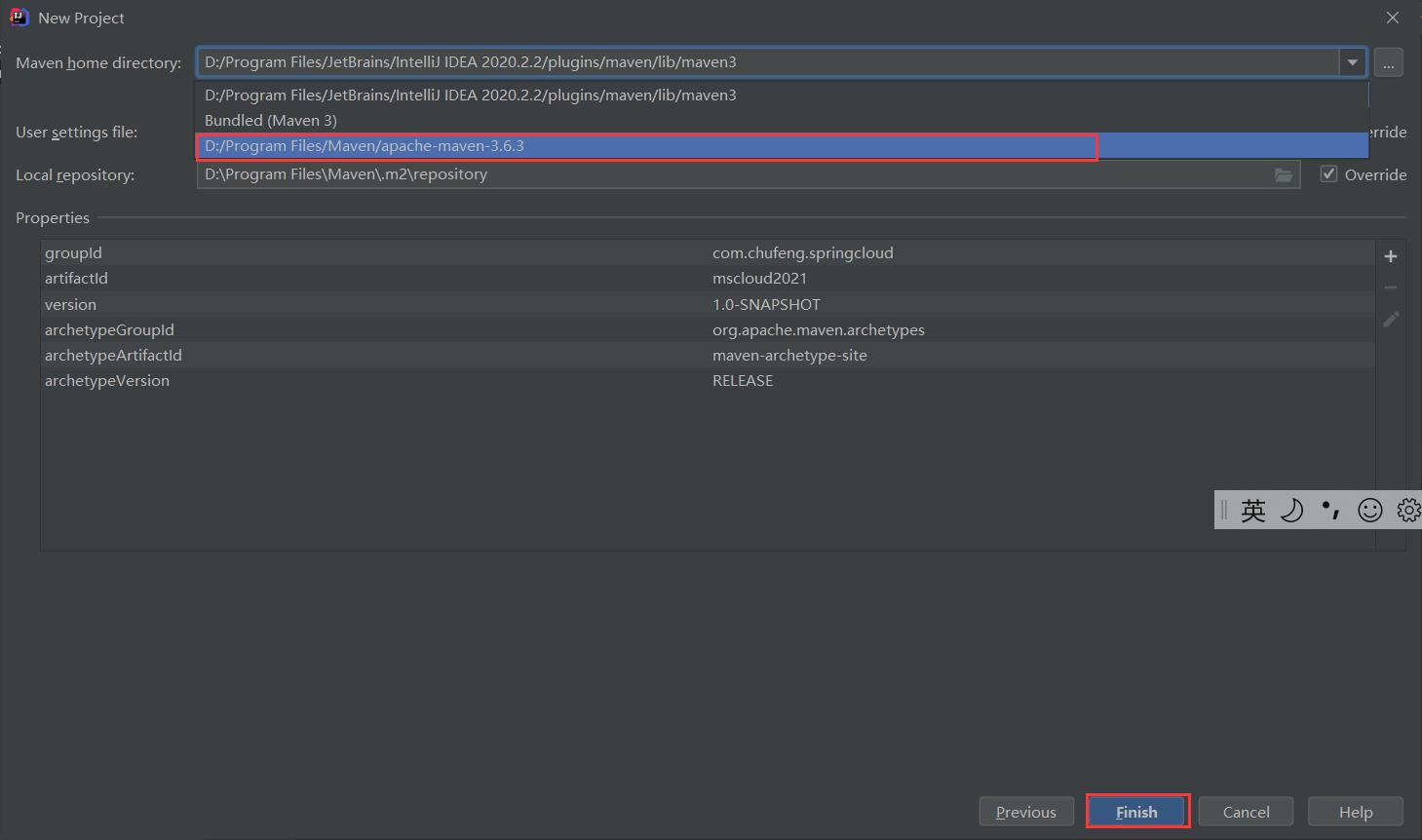The image size is (1422, 840).
Task: Select the archetypeGroupId property row
Action: (x=708, y=329)
